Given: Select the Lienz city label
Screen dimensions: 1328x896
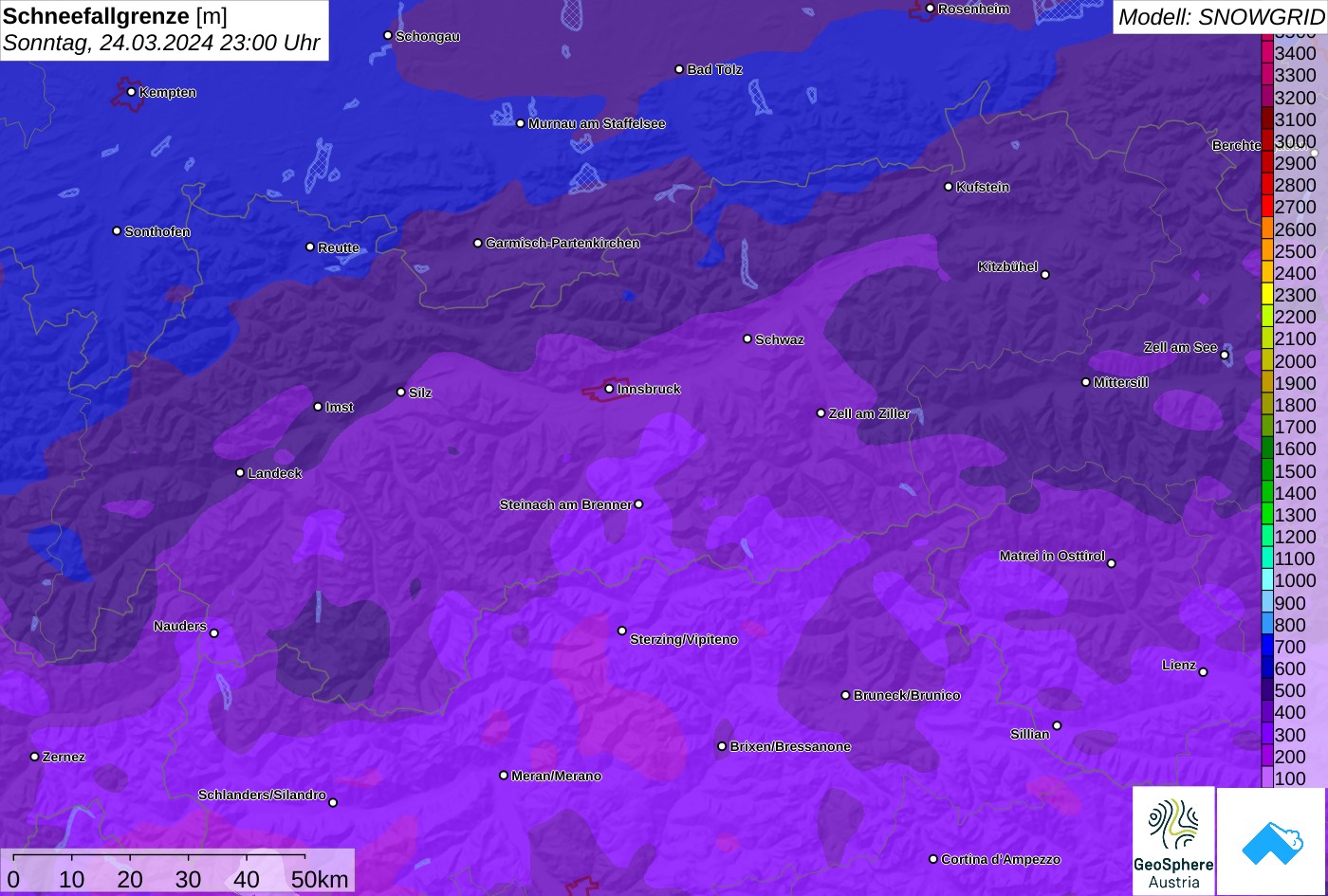Looking at the screenshot, I should coord(1179,665).
